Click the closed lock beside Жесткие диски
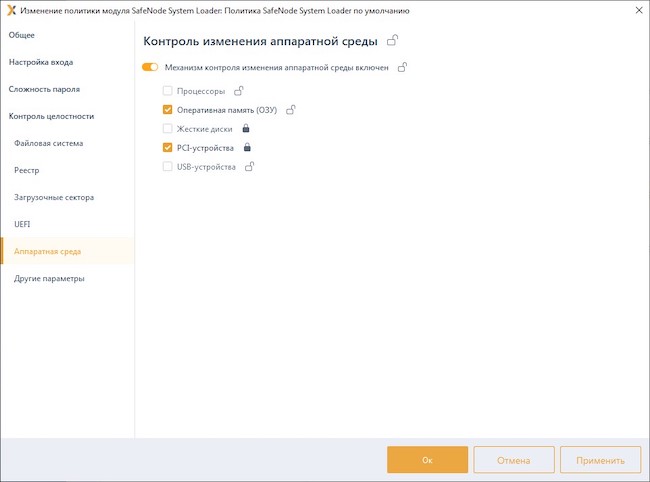 tap(246, 129)
